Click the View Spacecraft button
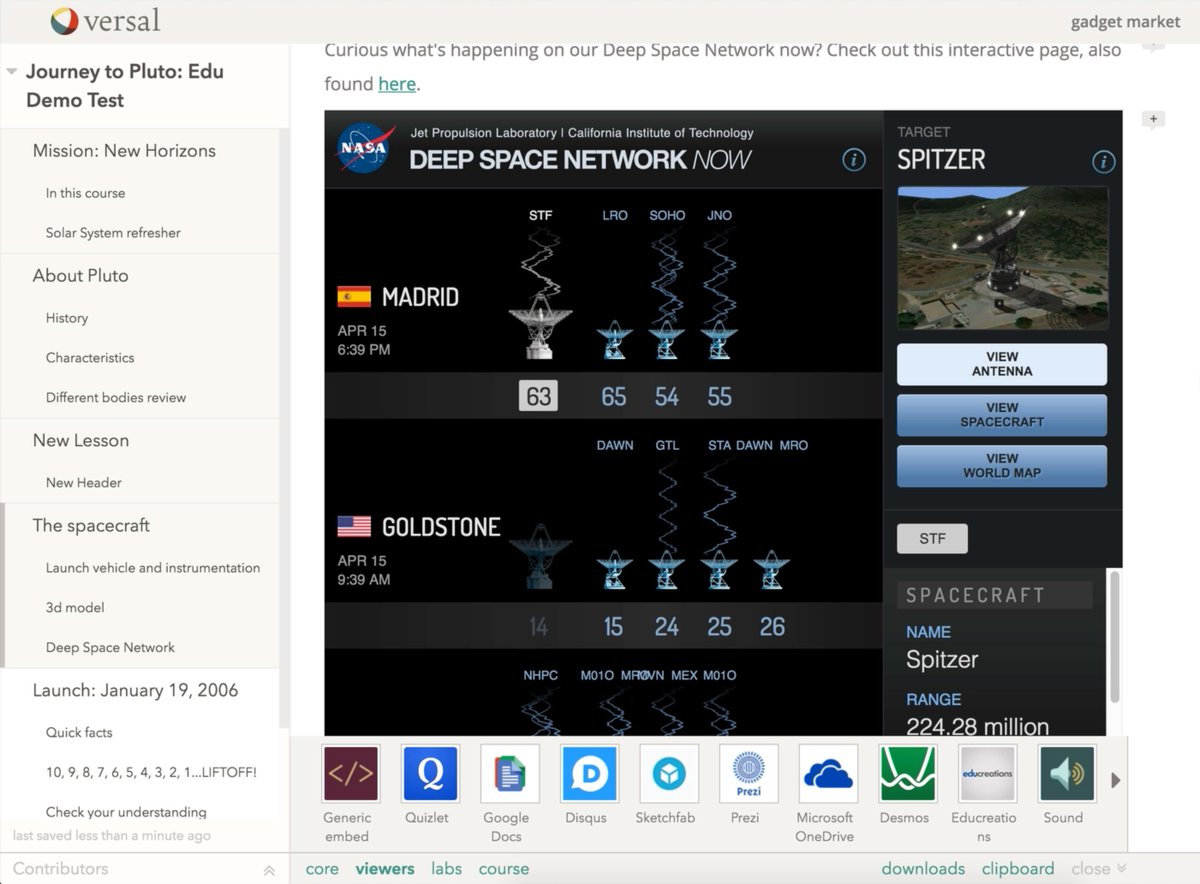 [1002, 415]
